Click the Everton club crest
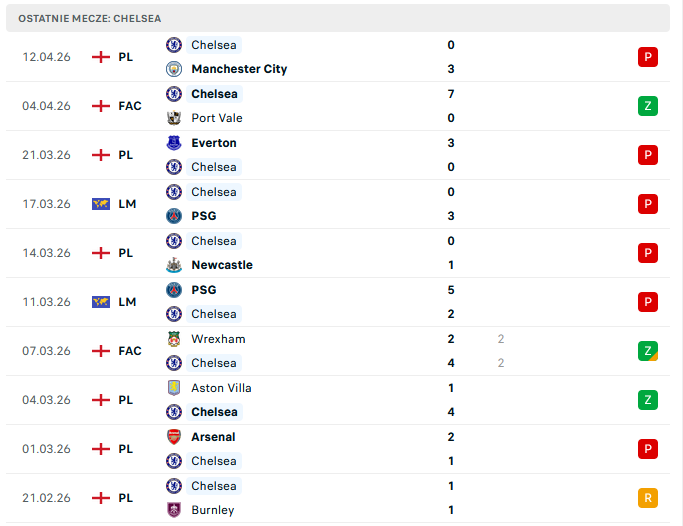The width and height of the screenshot is (683, 526). 174,143
